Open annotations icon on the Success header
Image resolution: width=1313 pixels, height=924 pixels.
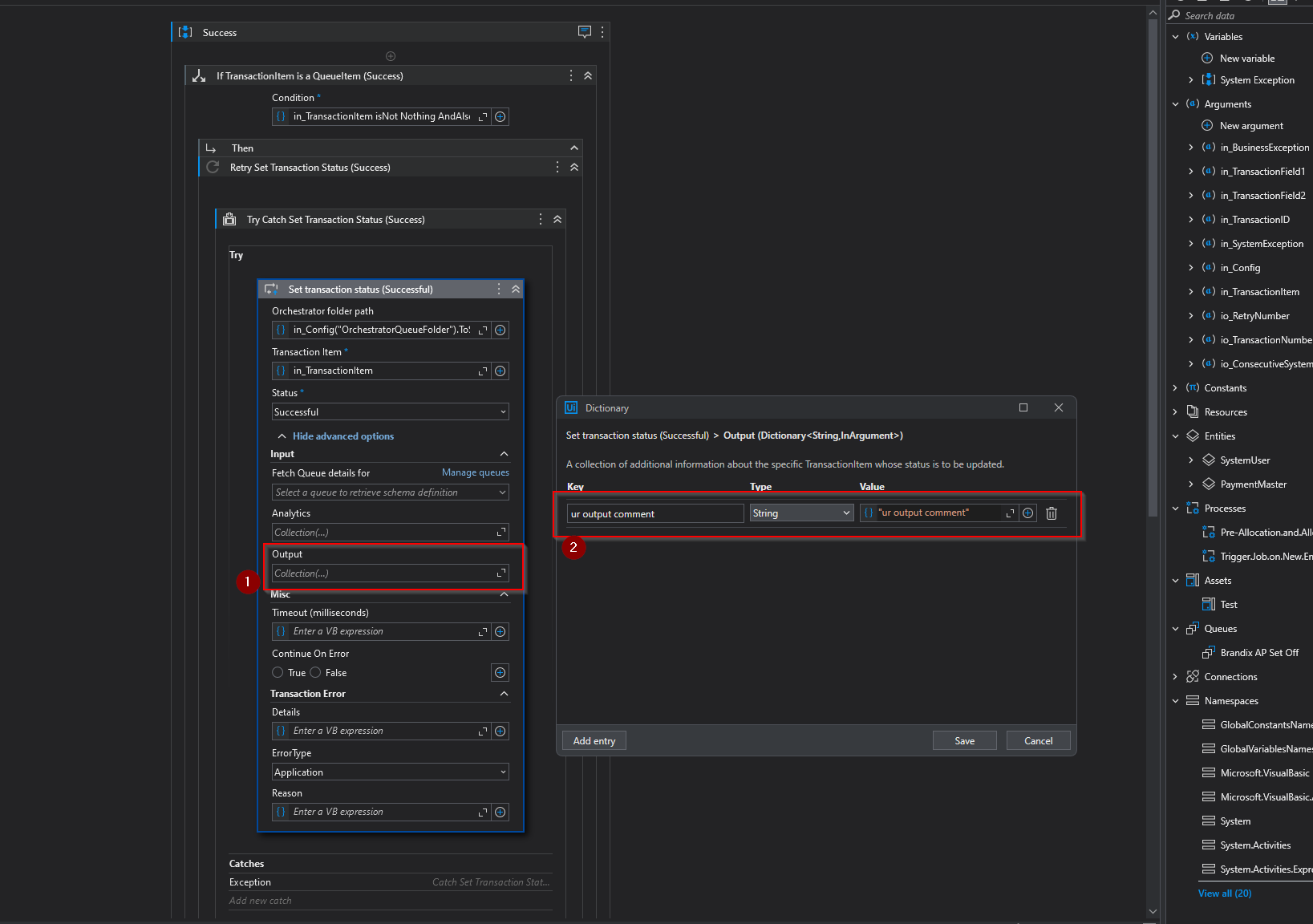[585, 31]
